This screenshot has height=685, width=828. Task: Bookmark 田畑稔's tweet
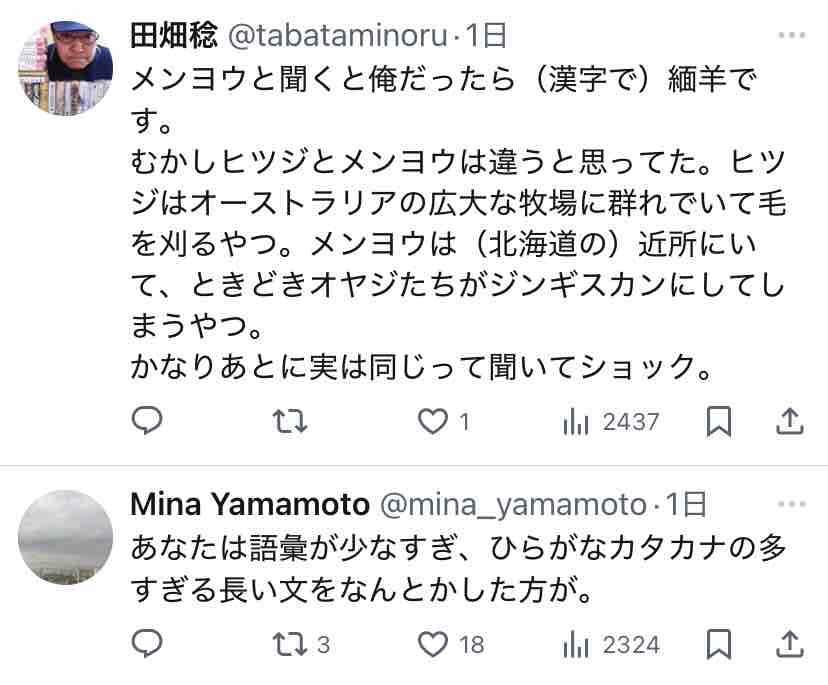718,422
